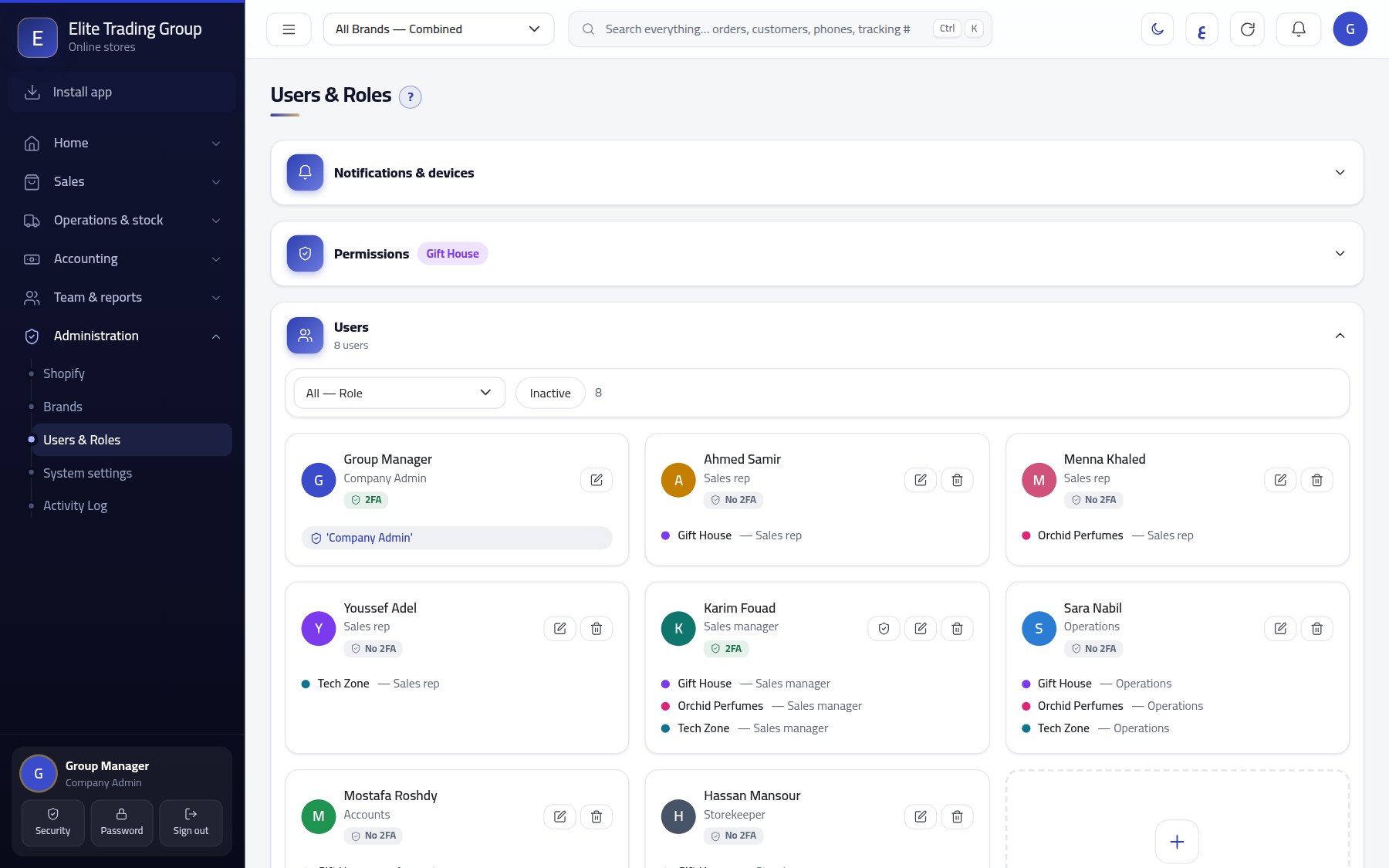Open Activity Log in the sidebar

[131, 506]
